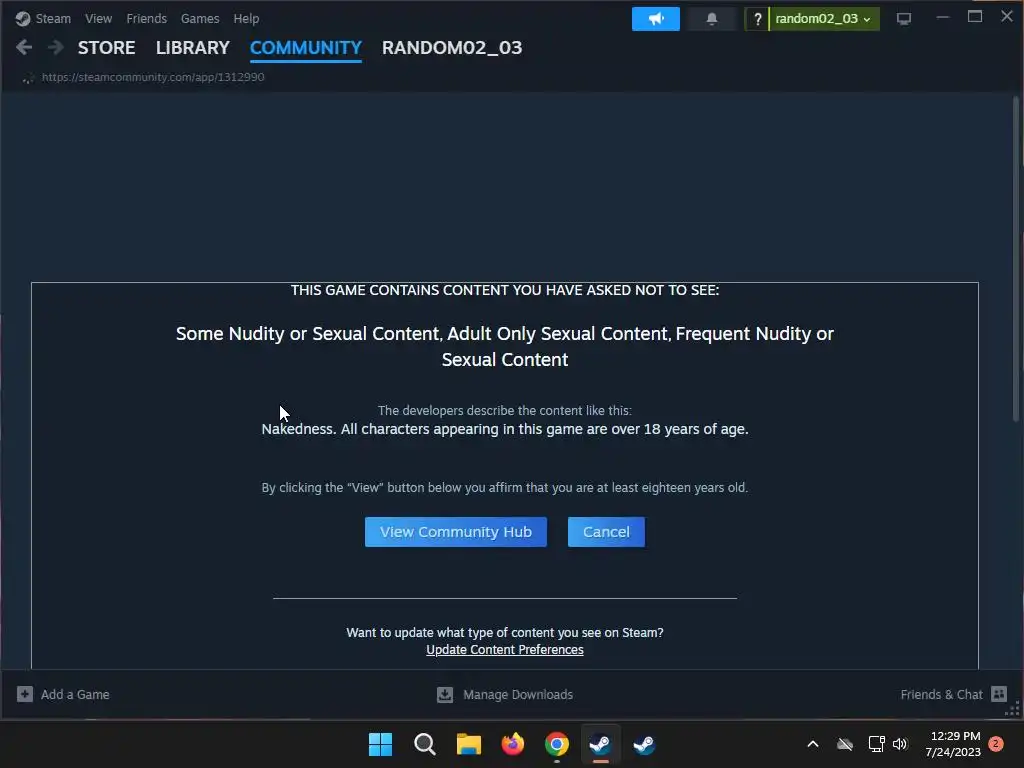Click 'The developers describe the content' text
Image resolution: width=1024 pixels, height=768 pixels.
pyautogui.click(x=505, y=411)
